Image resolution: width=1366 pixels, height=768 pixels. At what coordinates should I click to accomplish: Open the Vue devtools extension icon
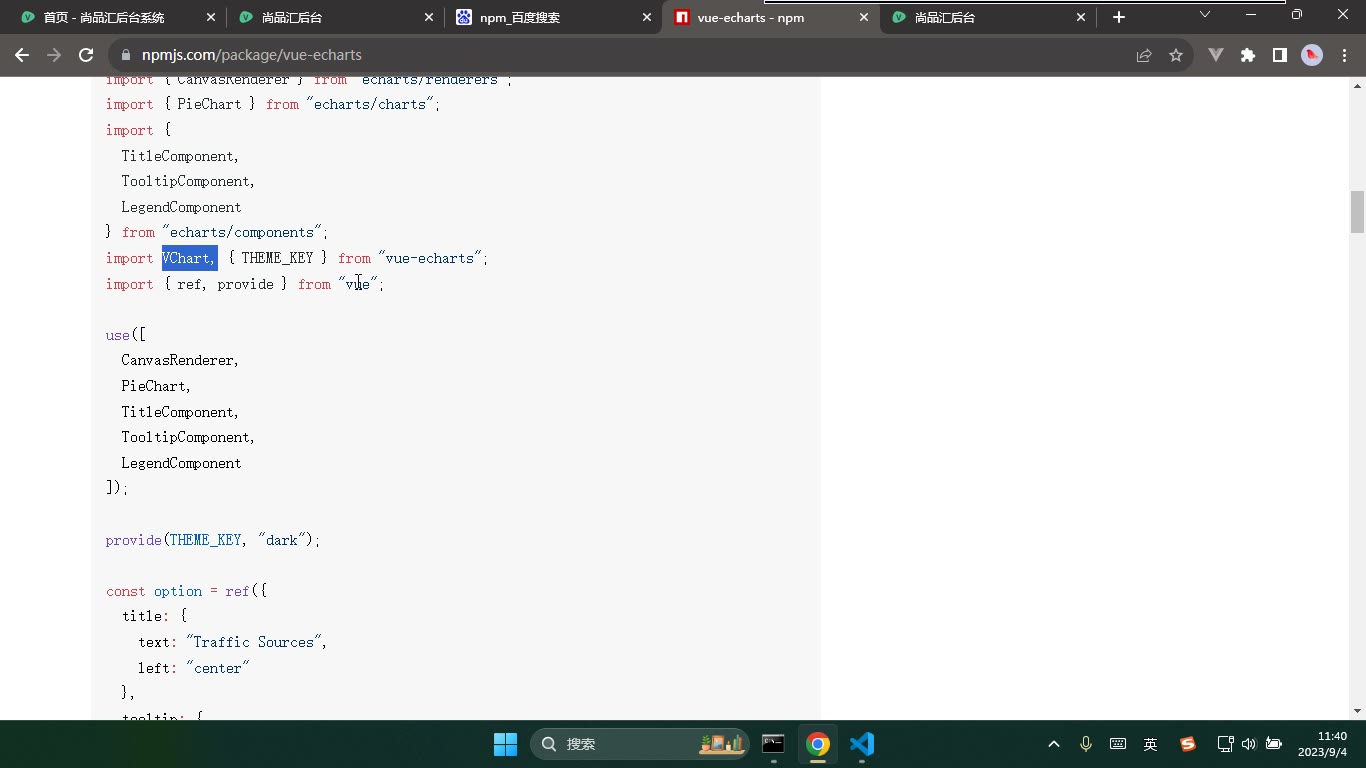click(x=1216, y=55)
